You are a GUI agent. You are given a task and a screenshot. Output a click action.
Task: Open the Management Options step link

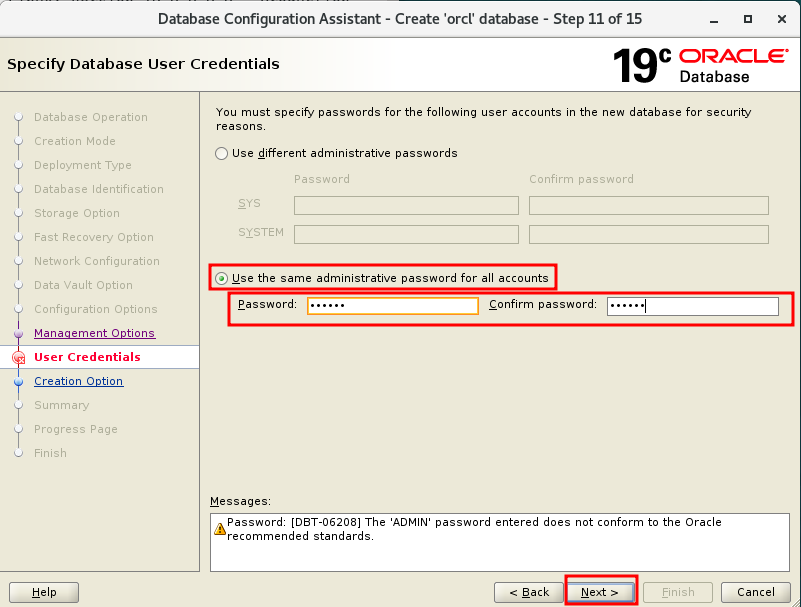(x=95, y=333)
